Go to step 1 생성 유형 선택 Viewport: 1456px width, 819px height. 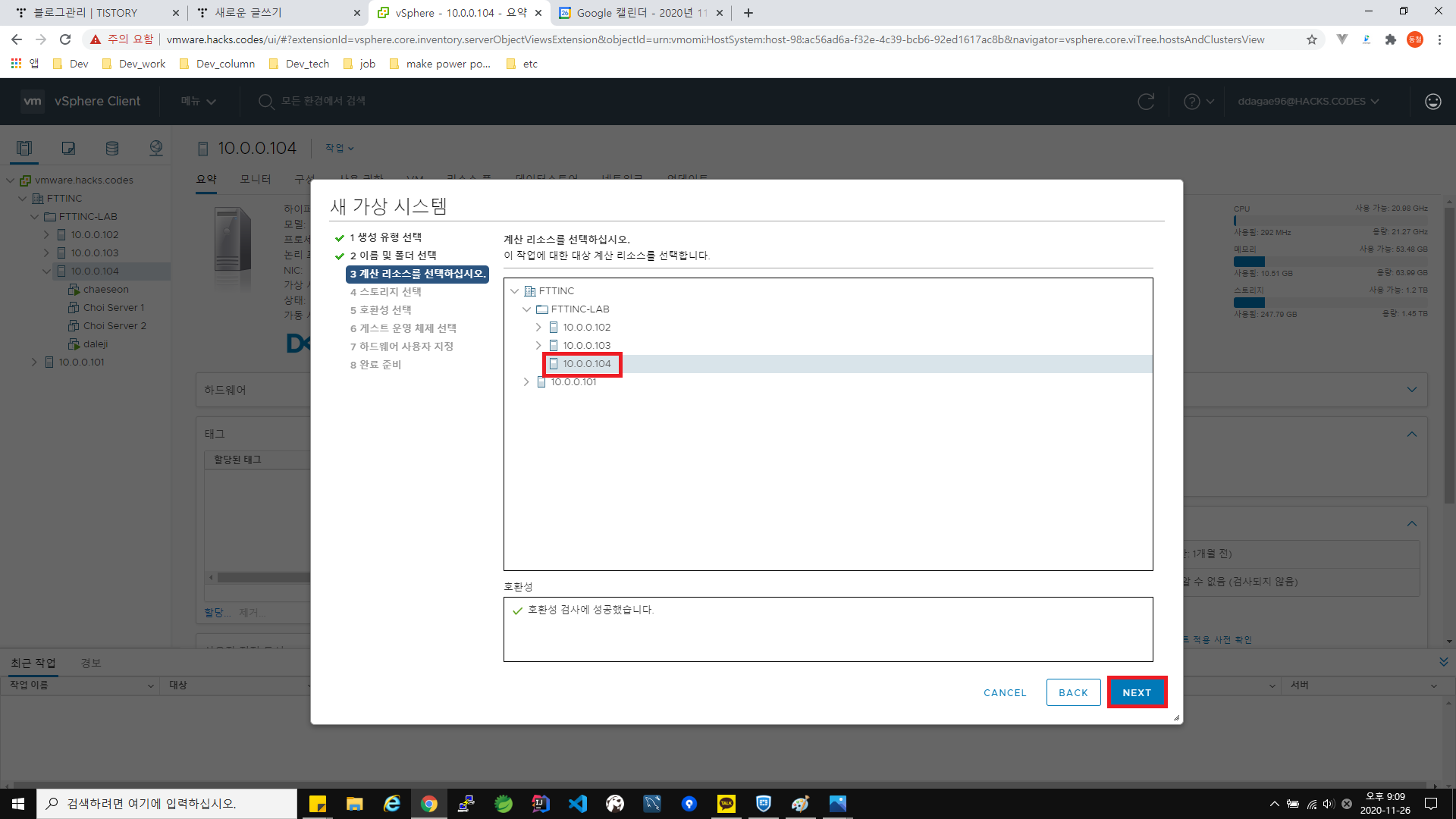point(385,237)
